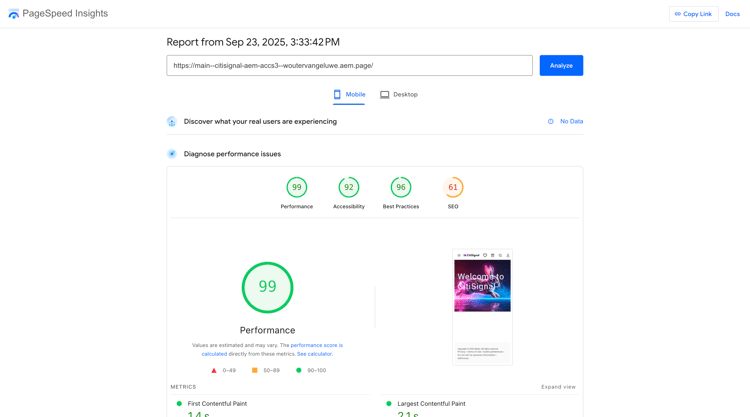The height and width of the screenshot is (417, 750).
Task: Click the No Data info icon
Action: [551, 121]
